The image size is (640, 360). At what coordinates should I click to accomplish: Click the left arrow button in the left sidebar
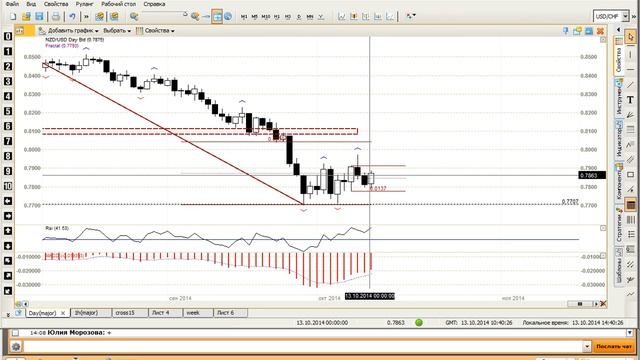8,201
